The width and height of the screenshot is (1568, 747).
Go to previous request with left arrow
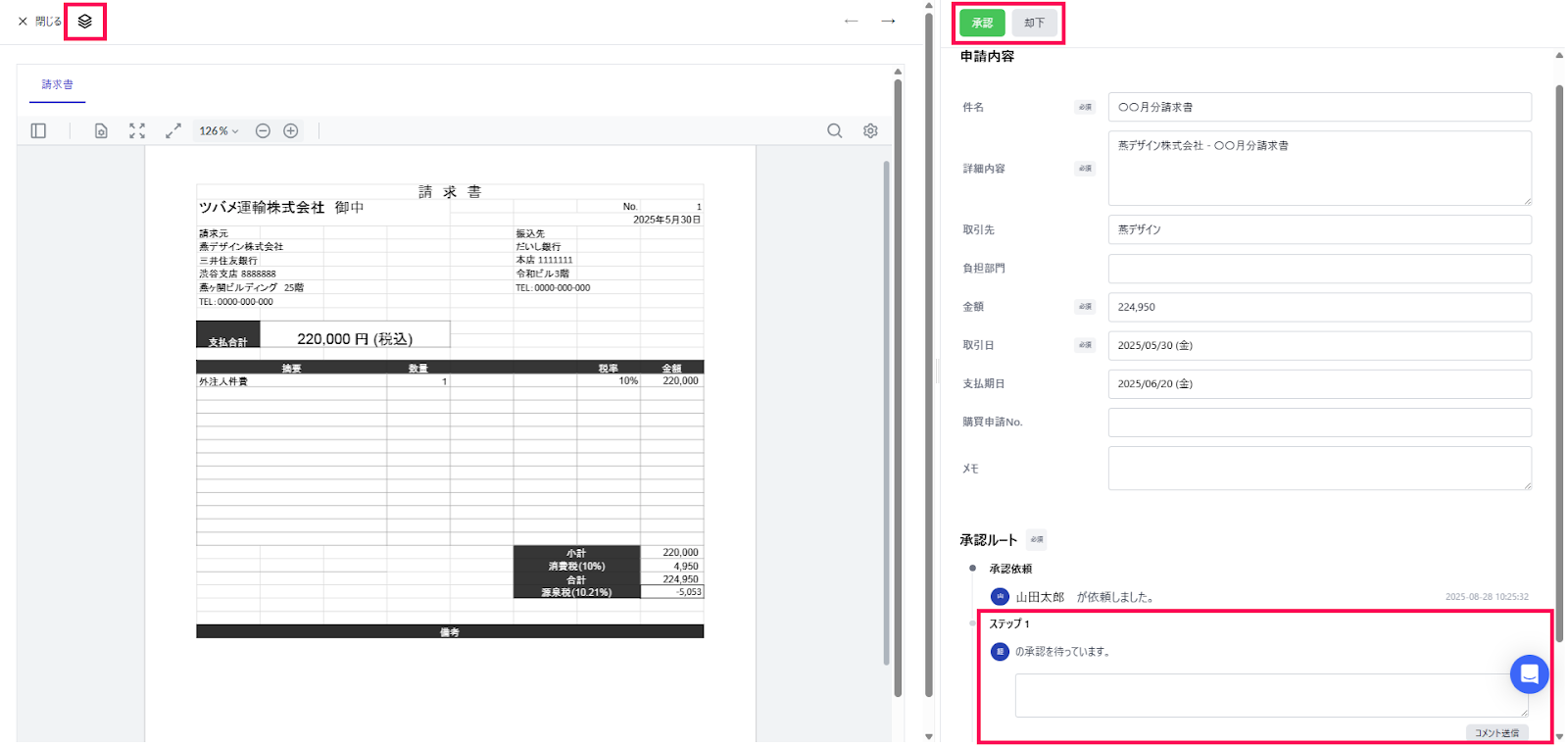(x=851, y=22)
